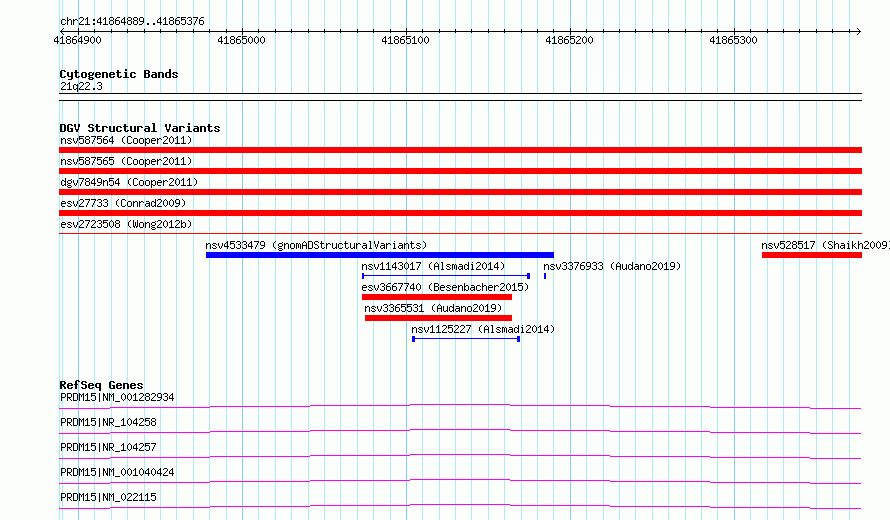Open the RefSeq Genes track title
Screen dimensions: 890x520
pos(101,385)
